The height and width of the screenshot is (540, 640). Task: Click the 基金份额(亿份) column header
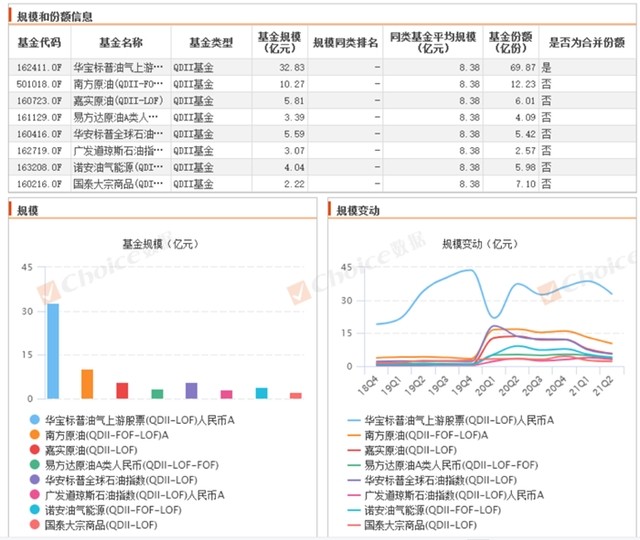click(511, 42)
